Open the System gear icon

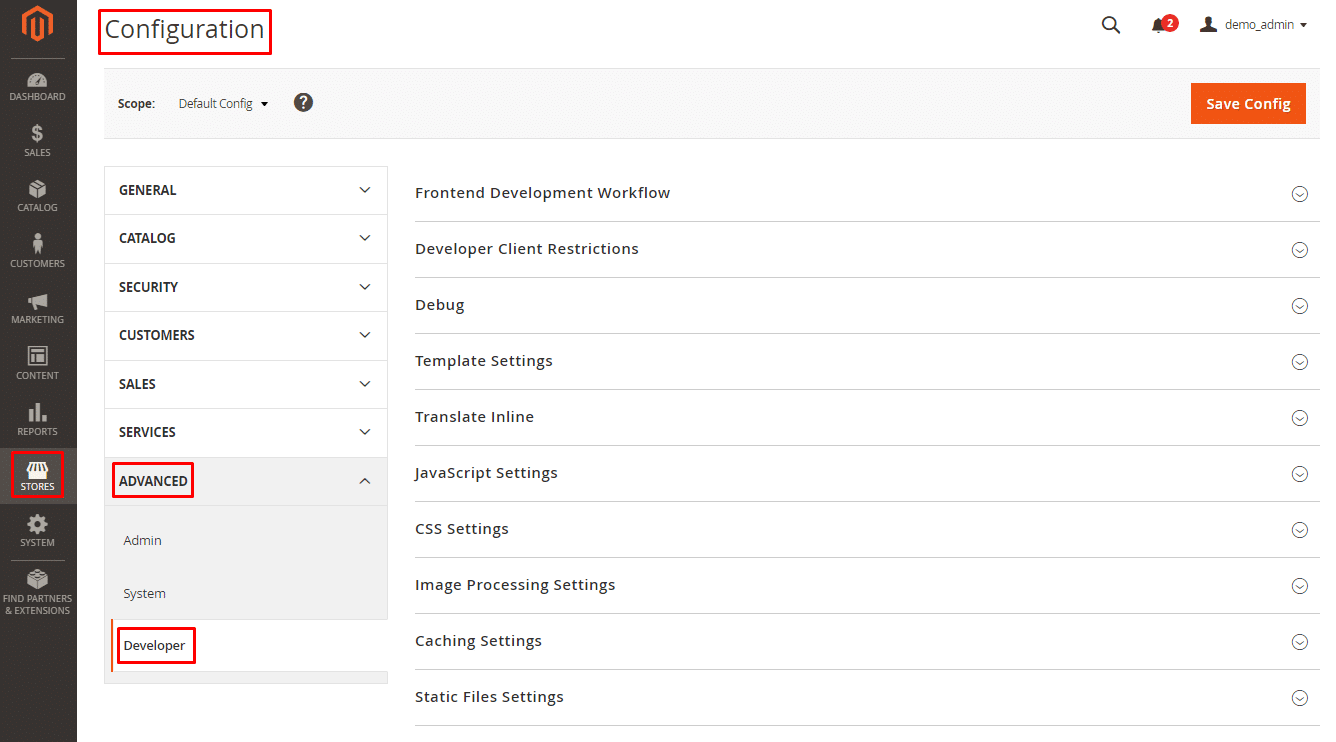point(38,531)
